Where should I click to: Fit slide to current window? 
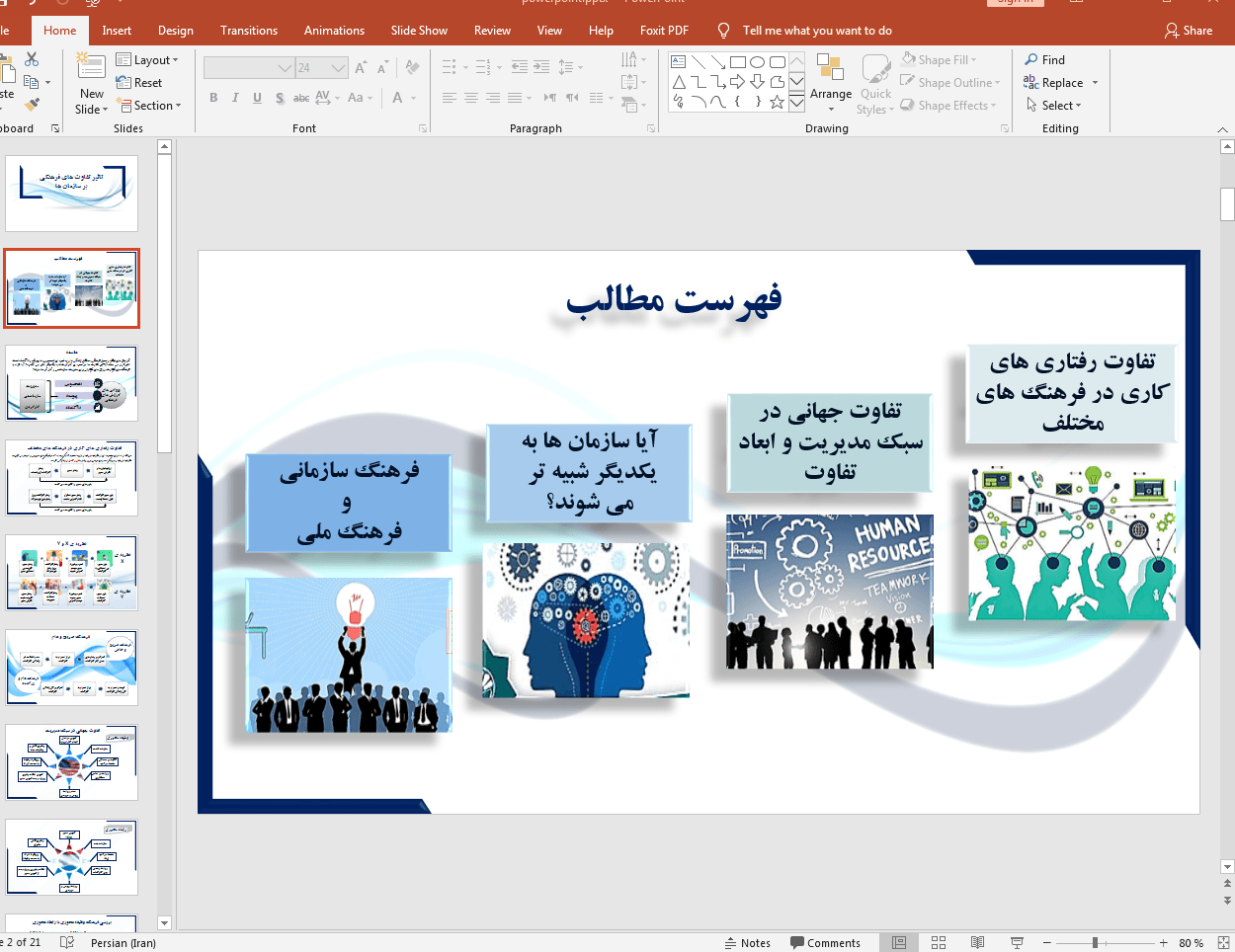pyautogui.click(x=1224, y=942)
